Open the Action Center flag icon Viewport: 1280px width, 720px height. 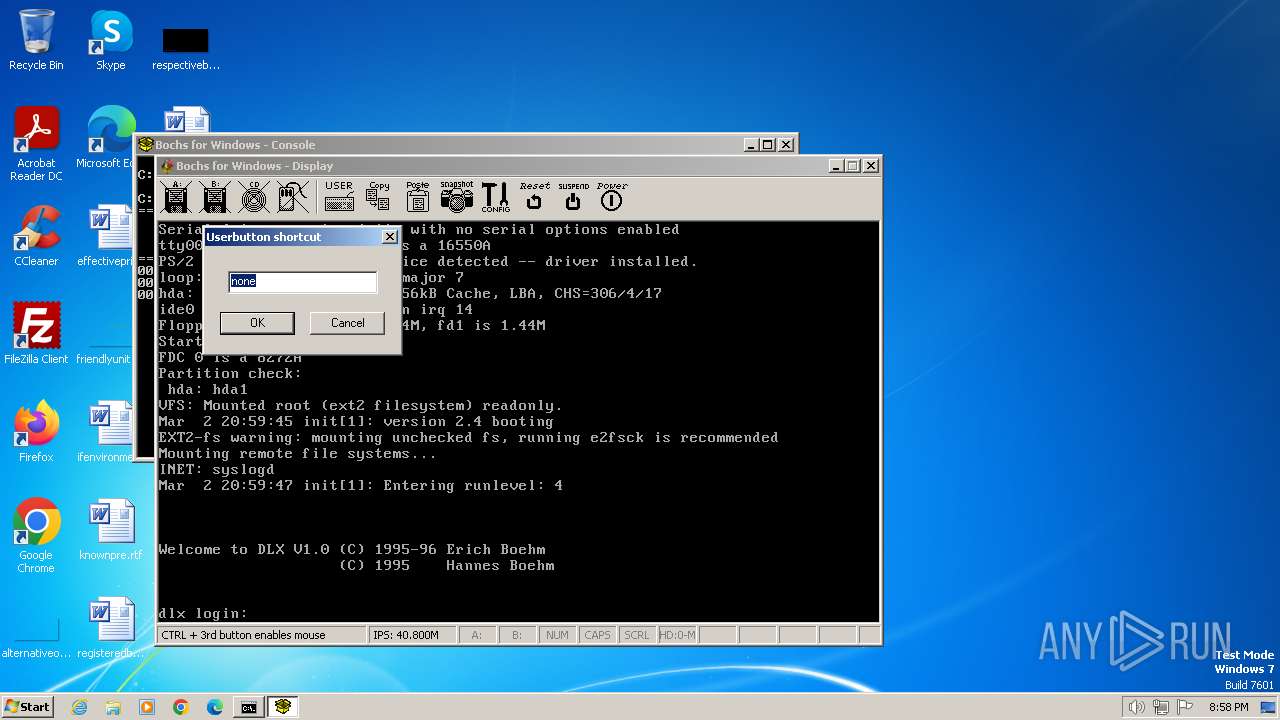click(1183, 707)
